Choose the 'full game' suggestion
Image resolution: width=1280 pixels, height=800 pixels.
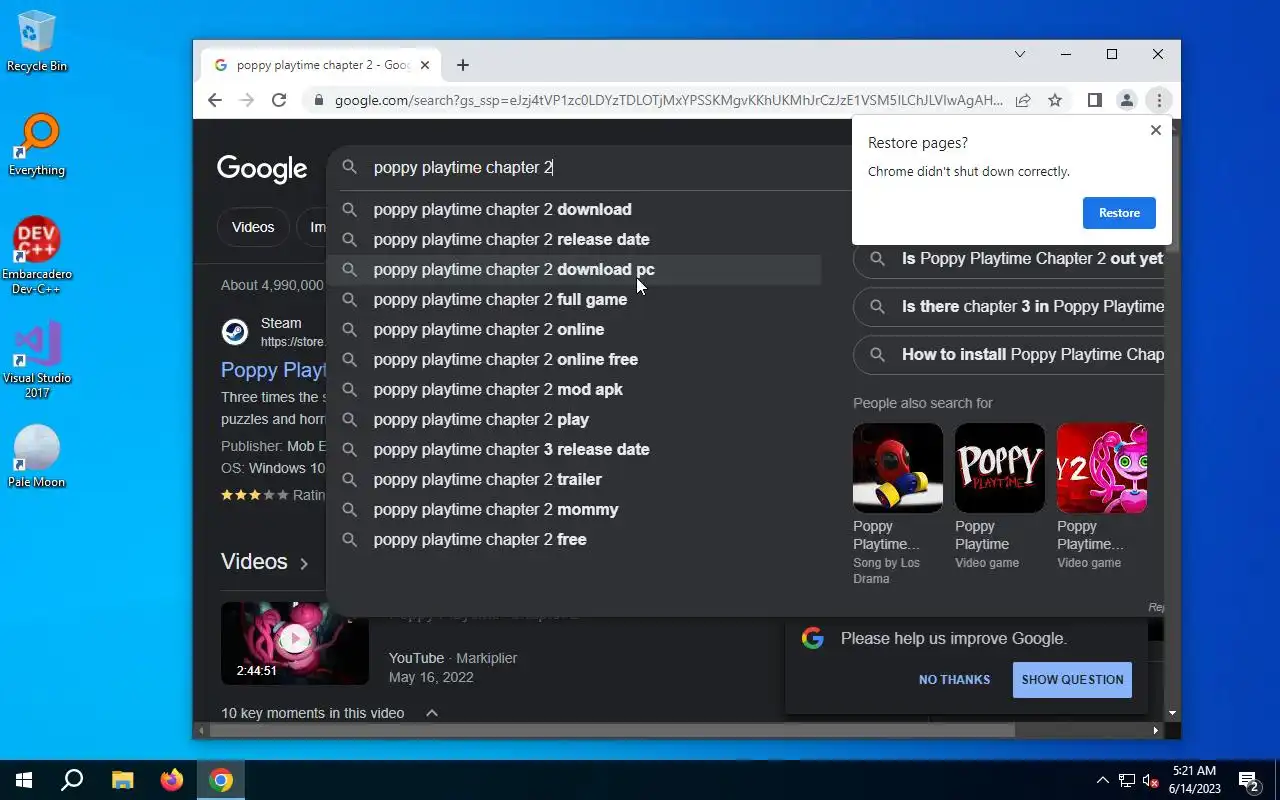[x=574, y=299]
